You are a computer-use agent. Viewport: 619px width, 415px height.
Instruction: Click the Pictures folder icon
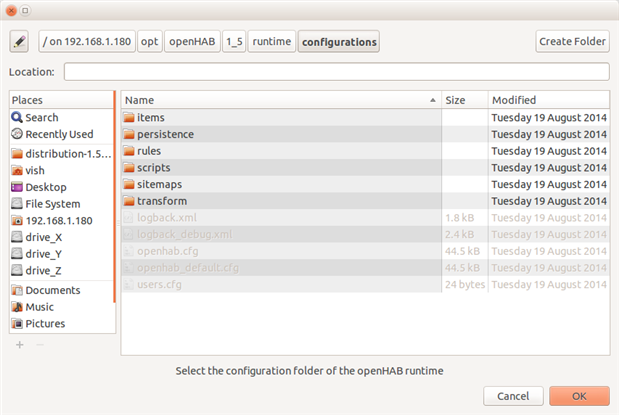click(17, 323)
